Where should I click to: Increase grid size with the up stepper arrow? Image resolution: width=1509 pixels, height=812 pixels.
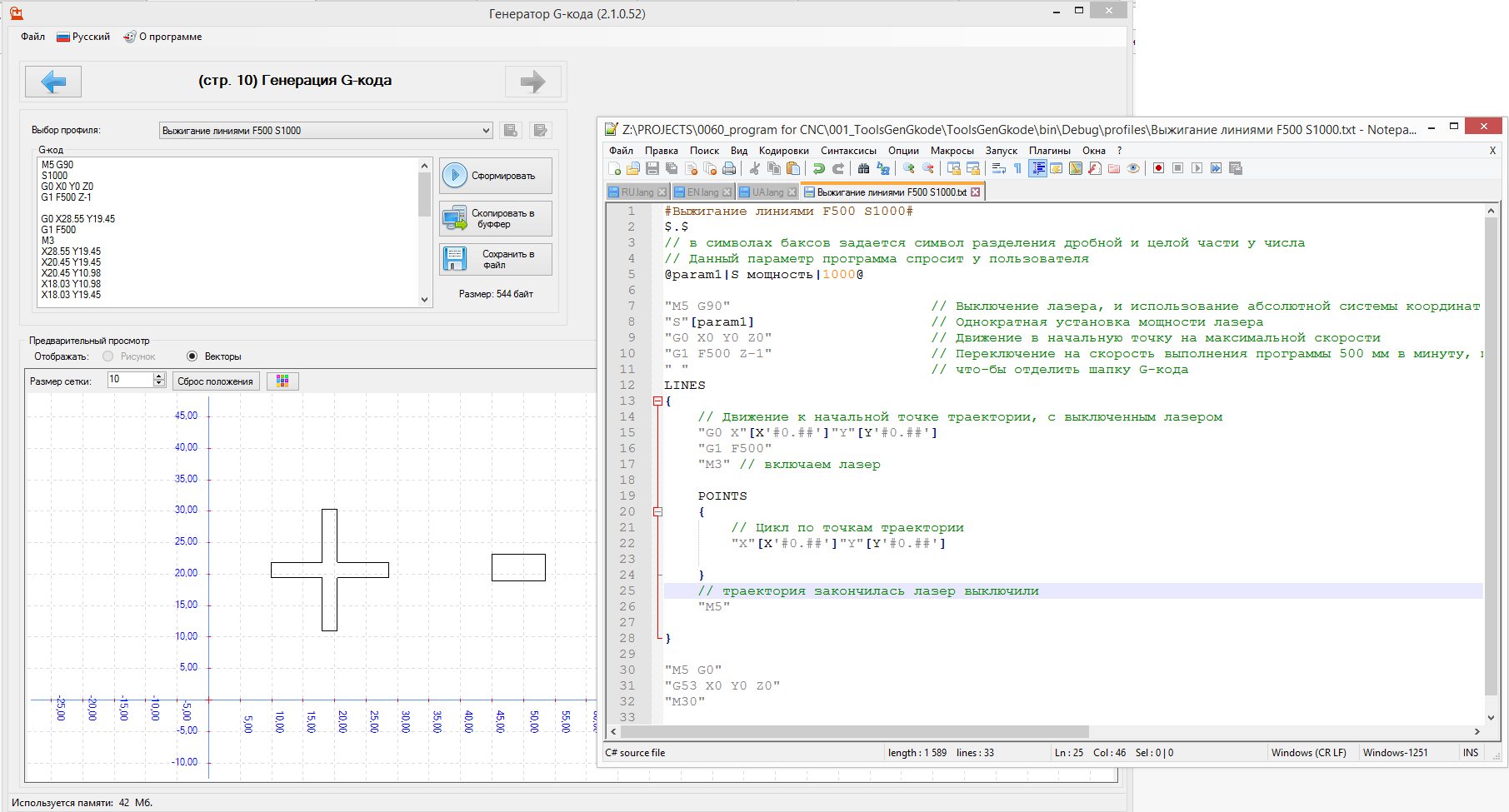[x=159, y=376]
